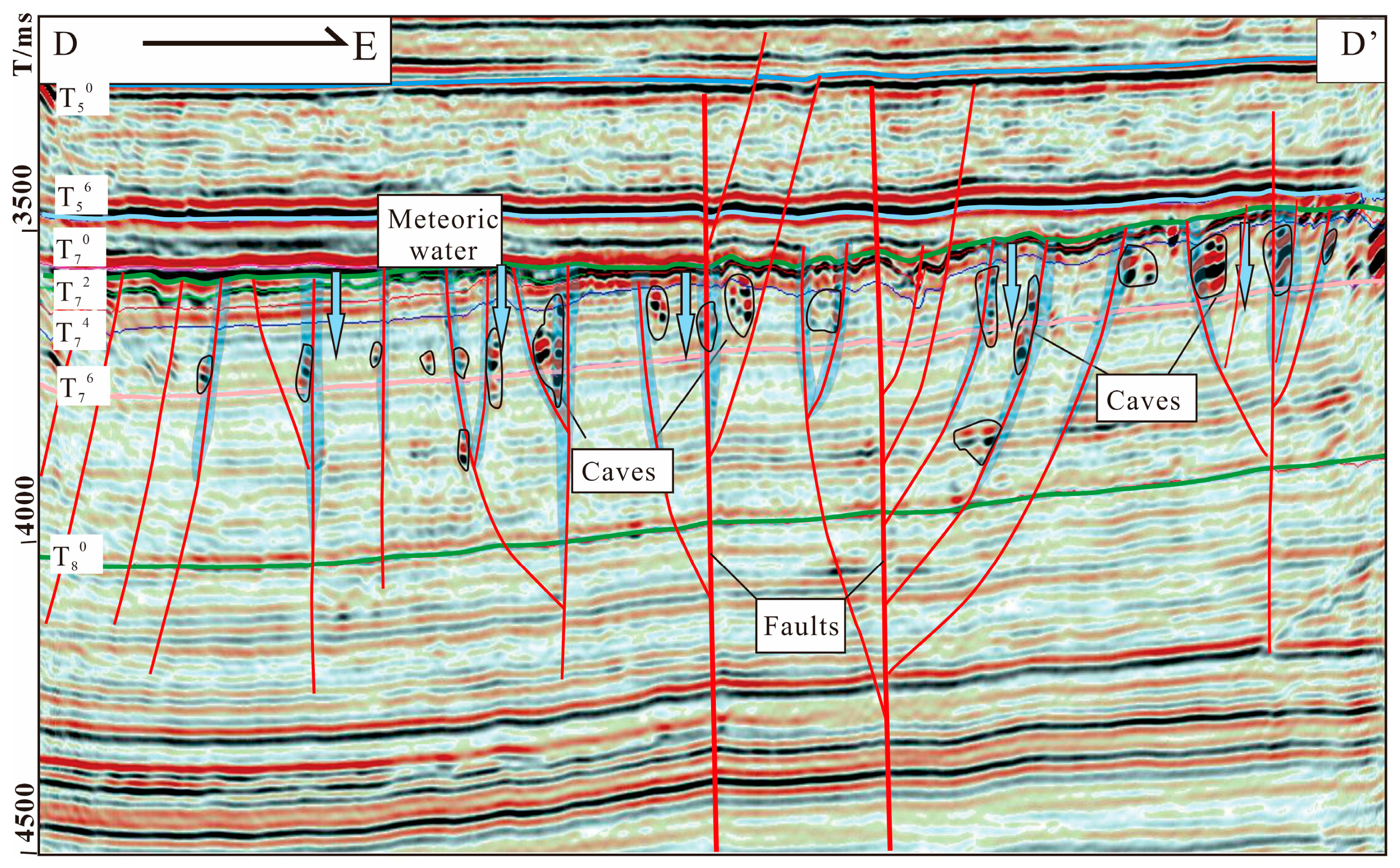This screenshot has height=868, width=1400.
Task: Click the Faults label box
Action: [x=800, y=626]
